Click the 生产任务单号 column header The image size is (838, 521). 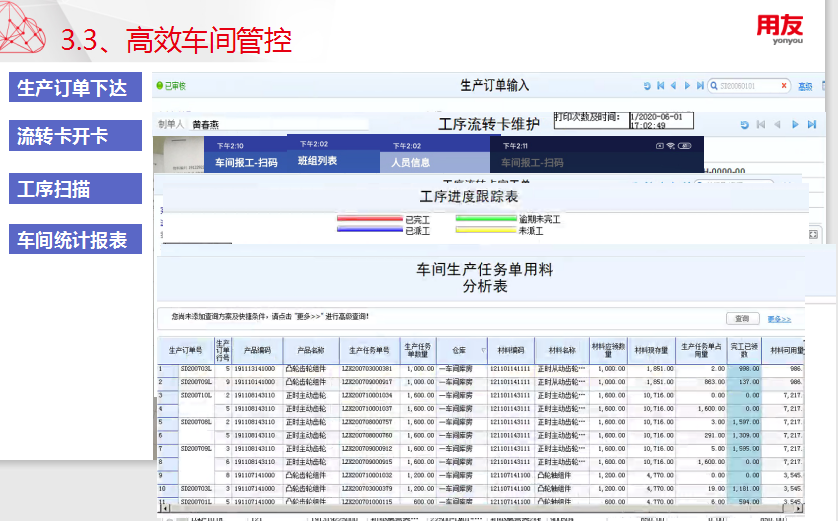point(369,351)
